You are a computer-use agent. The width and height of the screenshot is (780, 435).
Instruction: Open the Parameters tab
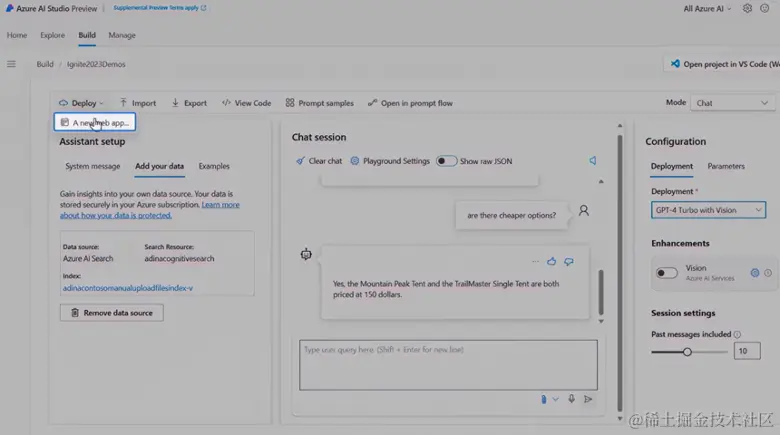726,166
